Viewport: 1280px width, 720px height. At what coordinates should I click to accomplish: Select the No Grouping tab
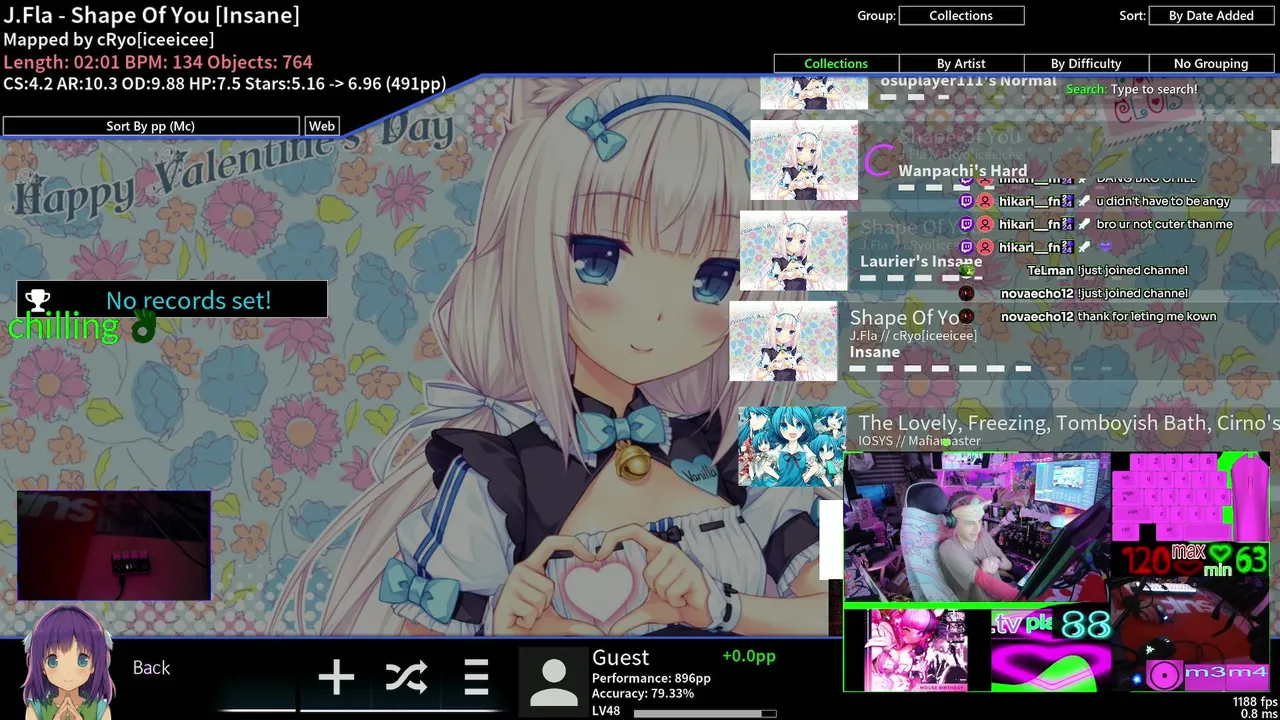1211,63
